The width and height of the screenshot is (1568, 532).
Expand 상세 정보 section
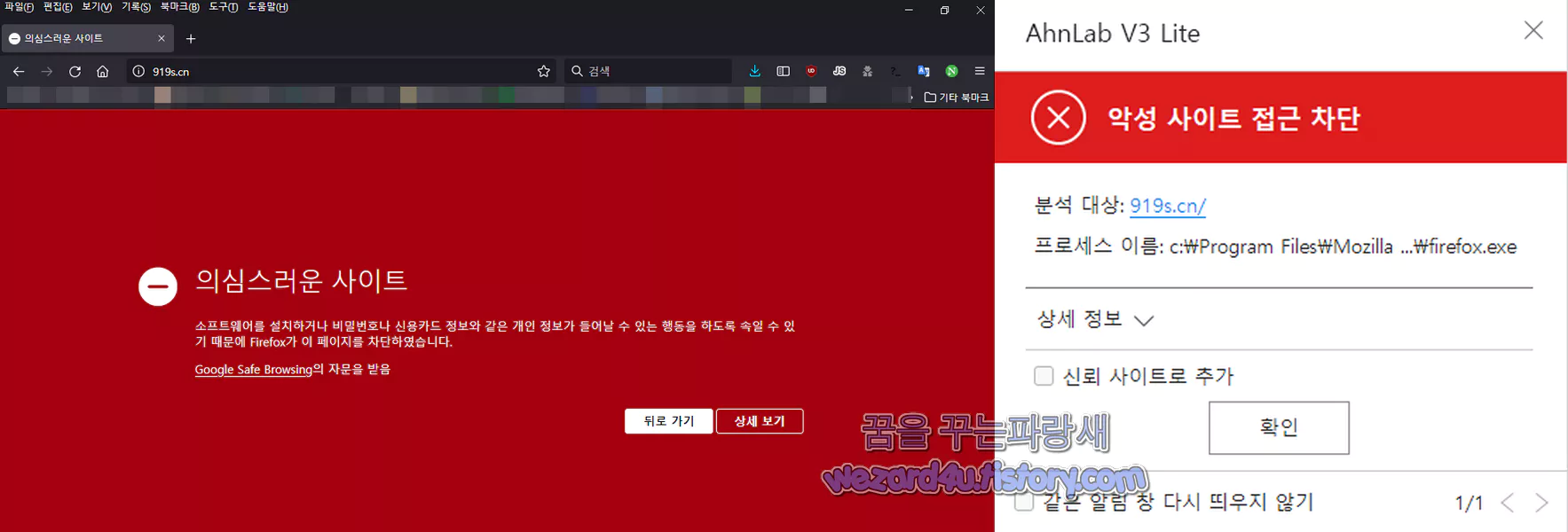pos(1095,319)
